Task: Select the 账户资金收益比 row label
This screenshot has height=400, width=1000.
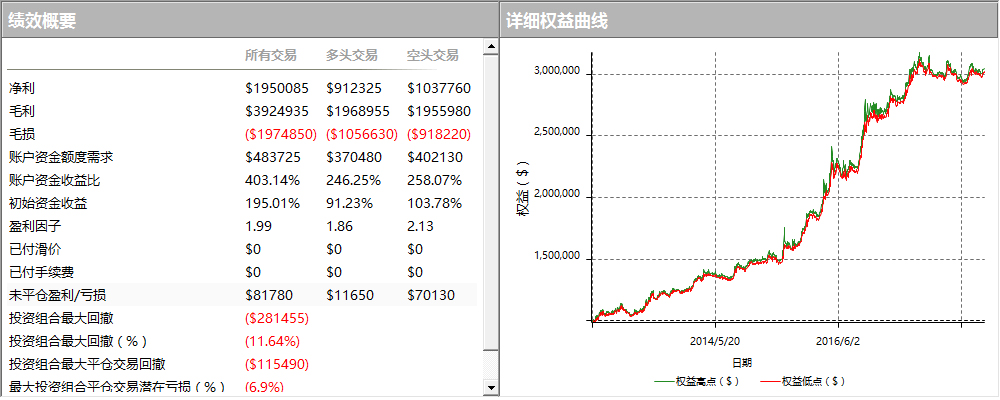Action: point(55,180)
